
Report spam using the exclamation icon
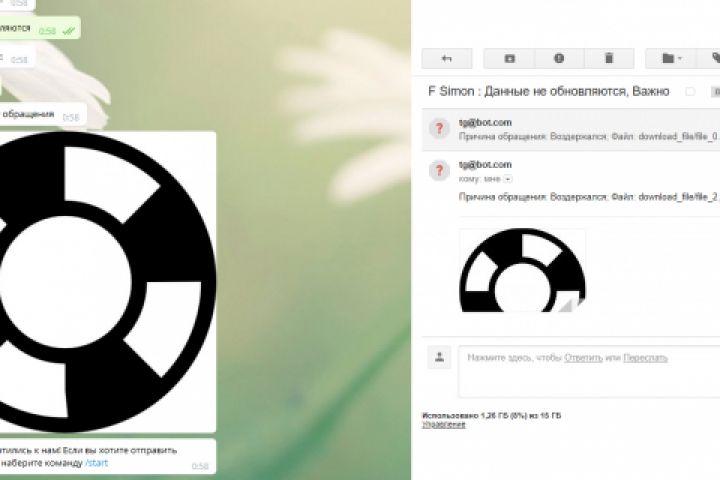[559, 58]
